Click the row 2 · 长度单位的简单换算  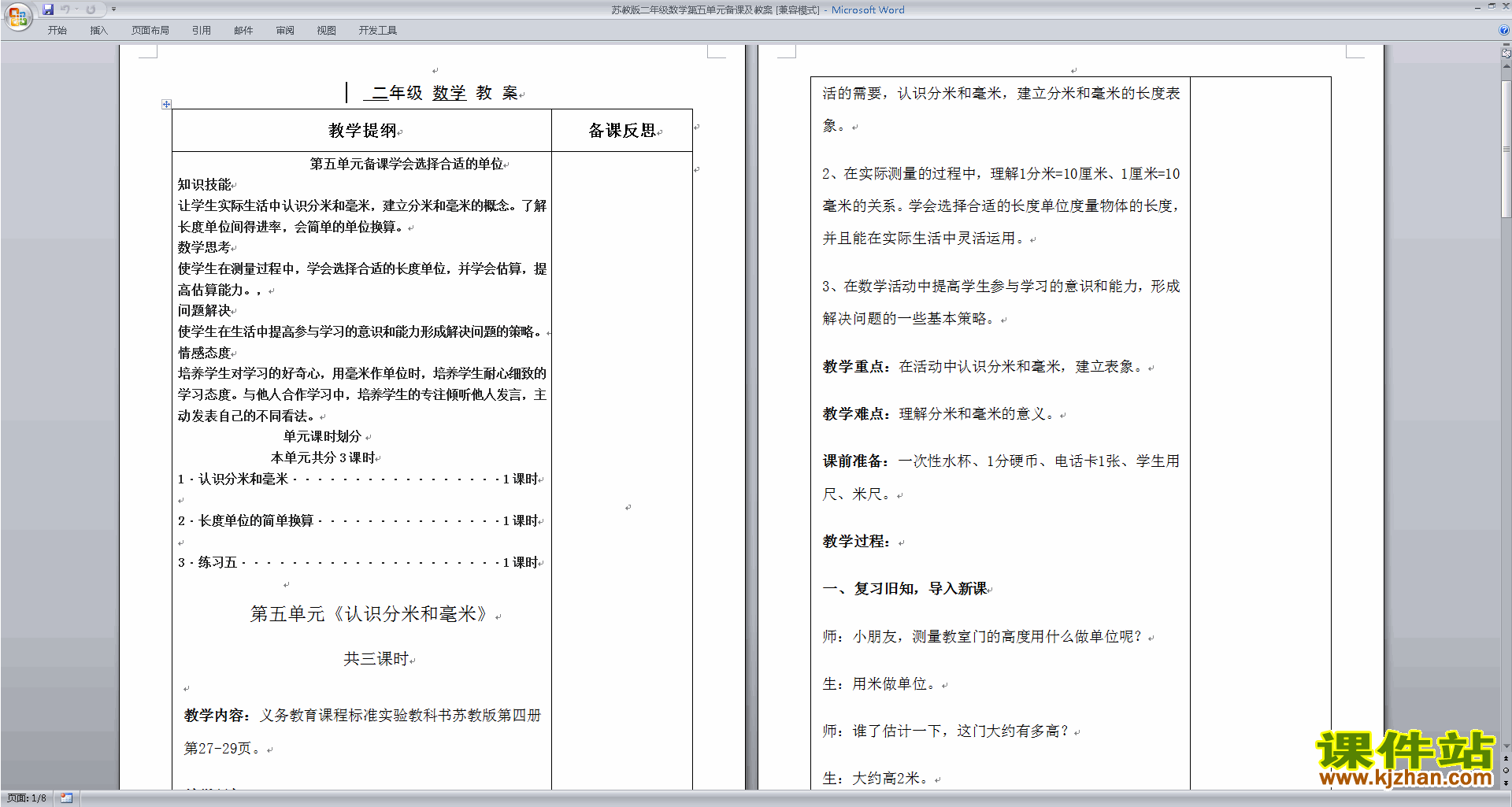tap(358, 520)
